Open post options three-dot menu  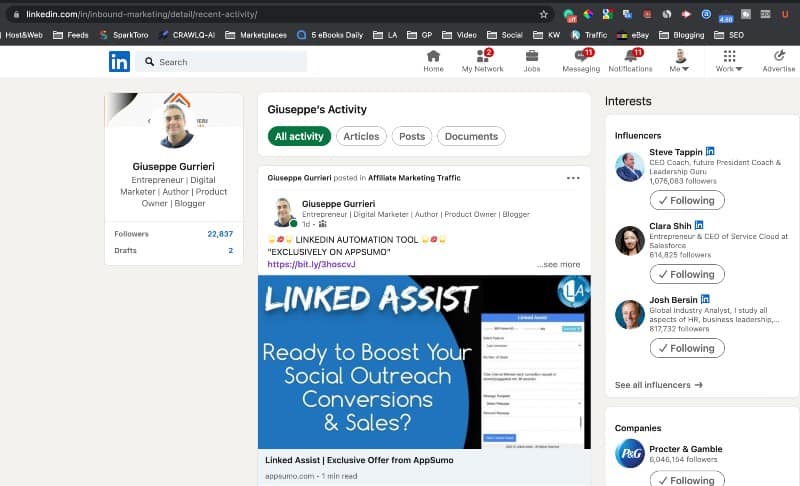573,178
